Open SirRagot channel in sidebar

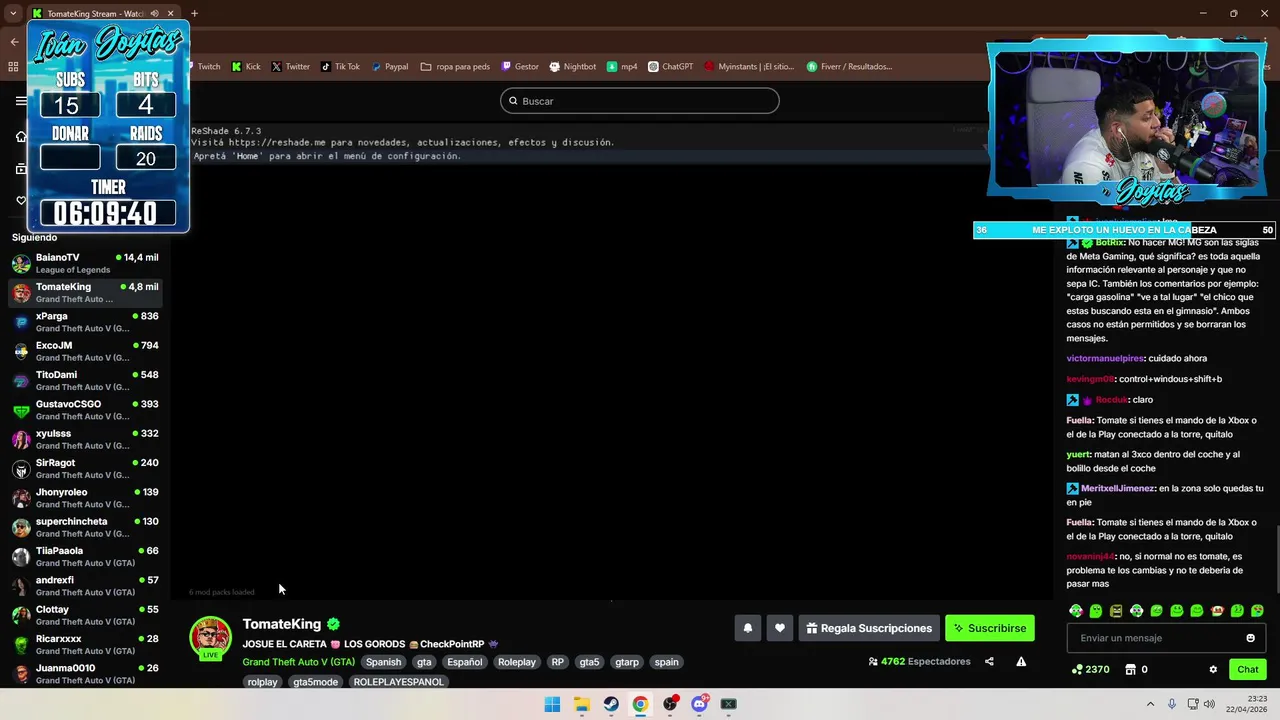click(x=85, y=468)
